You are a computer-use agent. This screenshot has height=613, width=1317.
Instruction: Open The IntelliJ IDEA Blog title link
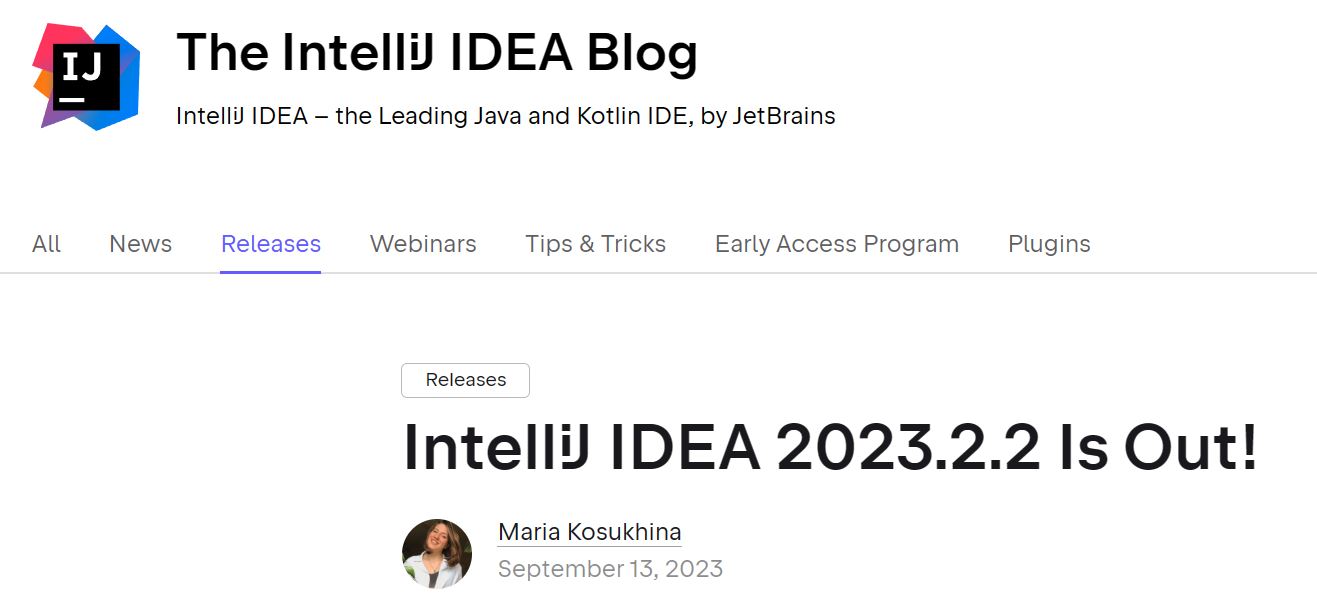coord(437,52)
